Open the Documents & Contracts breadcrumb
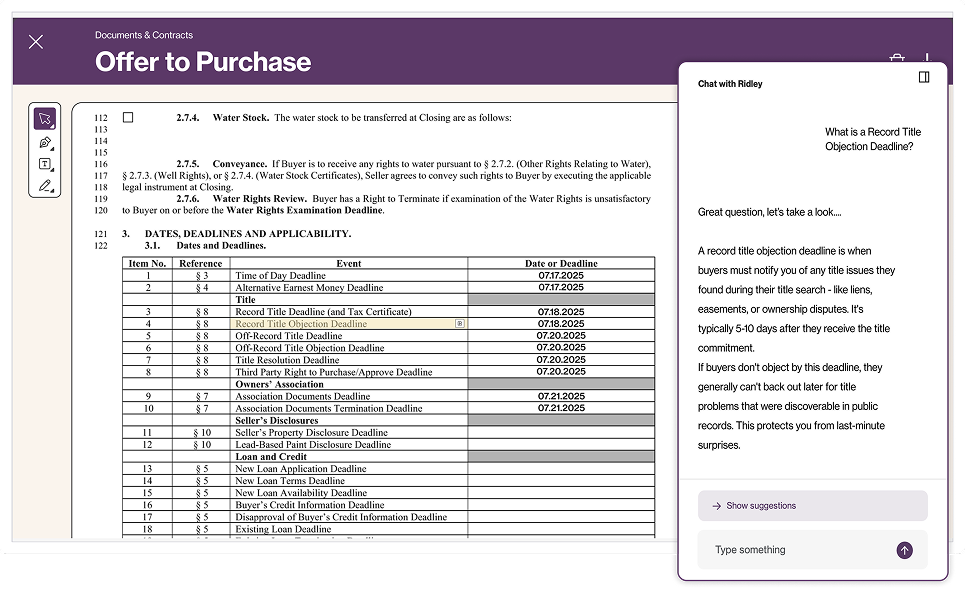Viewport: 965px width, 589px height. click(143, 35)
